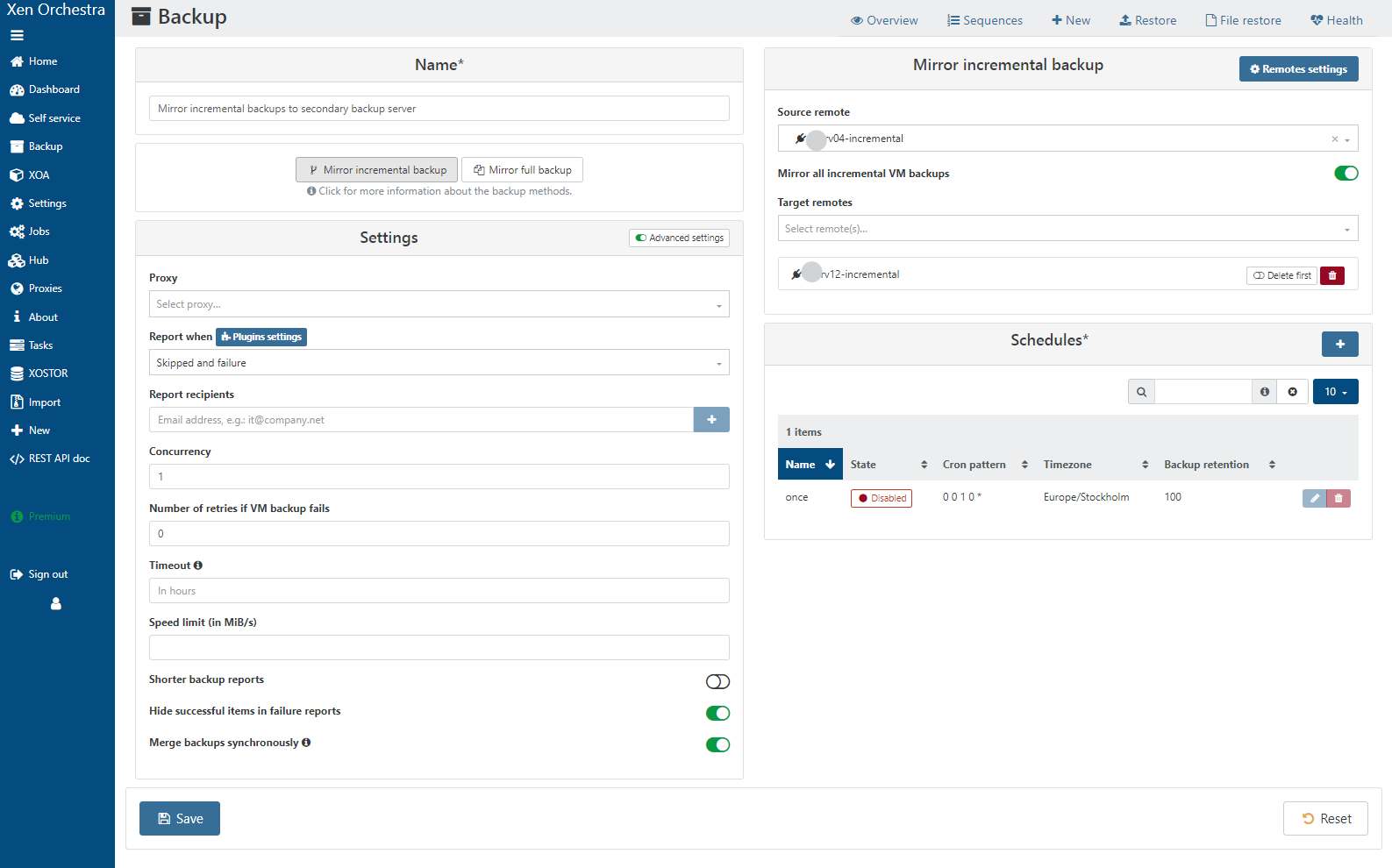This screenshot has width=1392, height=868.
Task: Save the backup job
Action: tap(180, 818)
